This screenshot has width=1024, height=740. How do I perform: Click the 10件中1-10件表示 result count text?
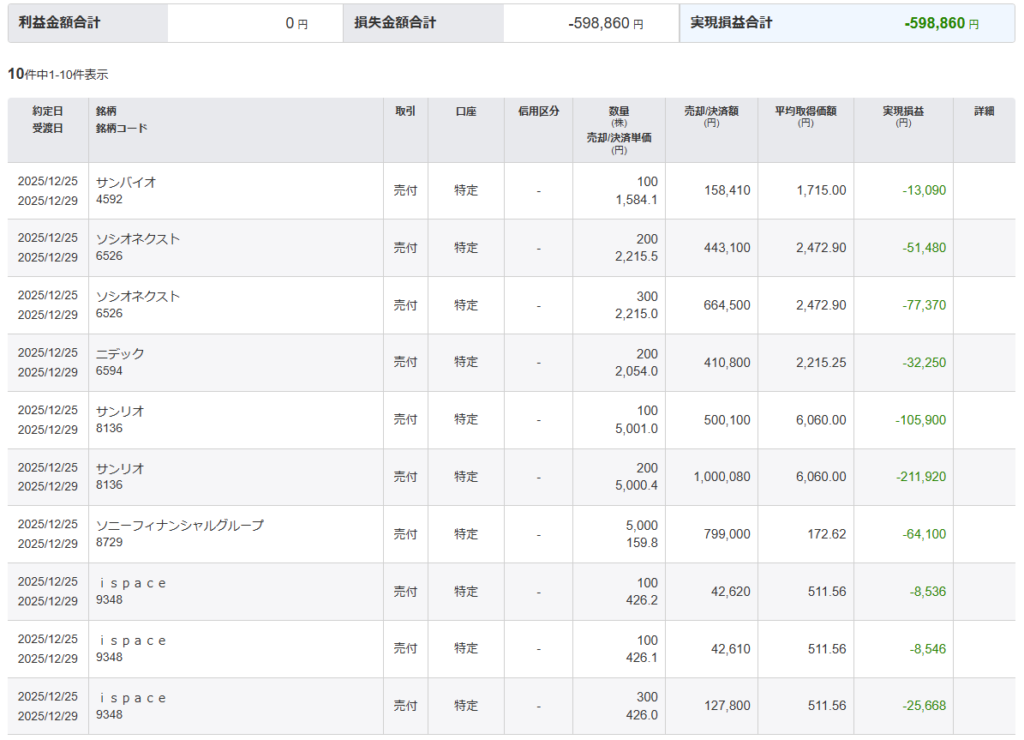tap(58, 75)
